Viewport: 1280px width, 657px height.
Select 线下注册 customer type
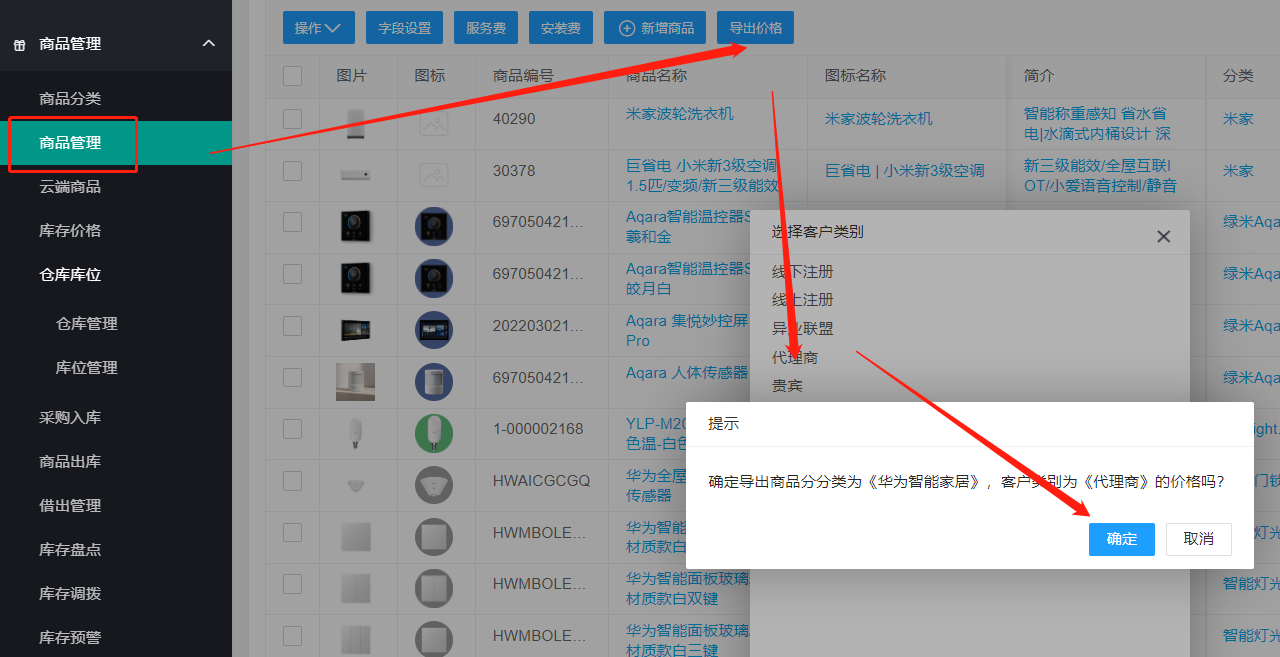tap(802, 272)
